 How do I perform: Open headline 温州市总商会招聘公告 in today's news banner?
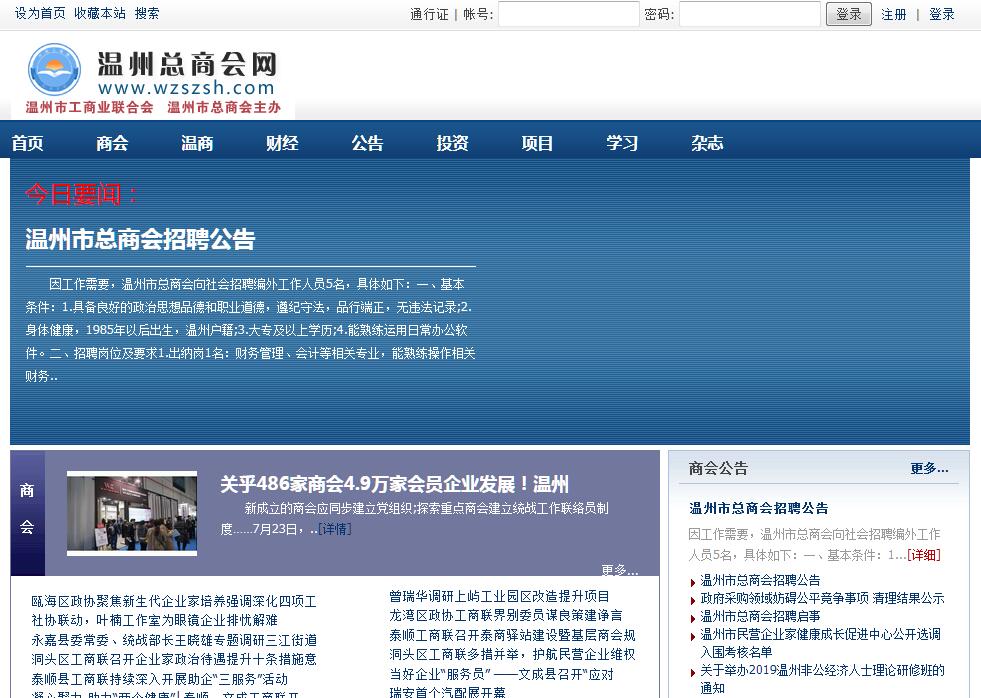click(x=140, y=239)
